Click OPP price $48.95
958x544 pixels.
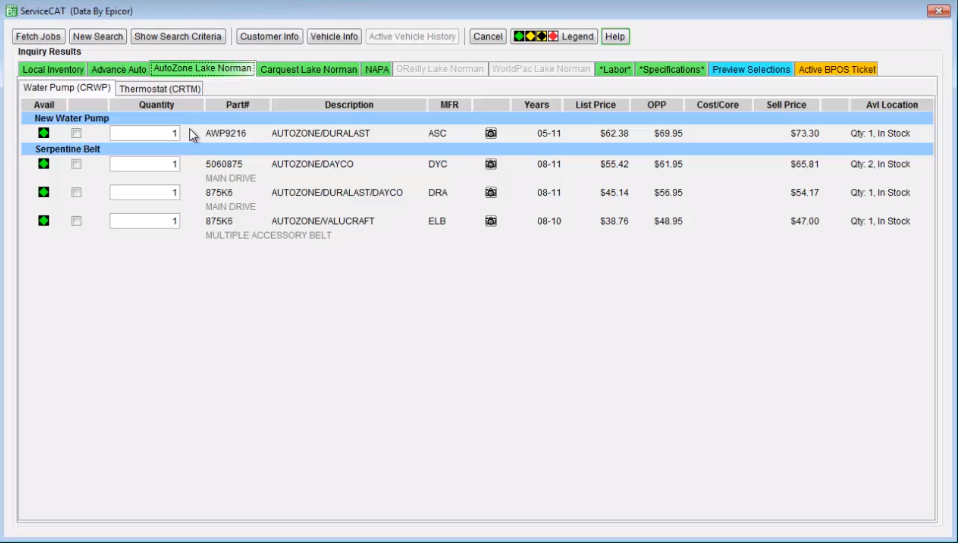tap(668, 221)
